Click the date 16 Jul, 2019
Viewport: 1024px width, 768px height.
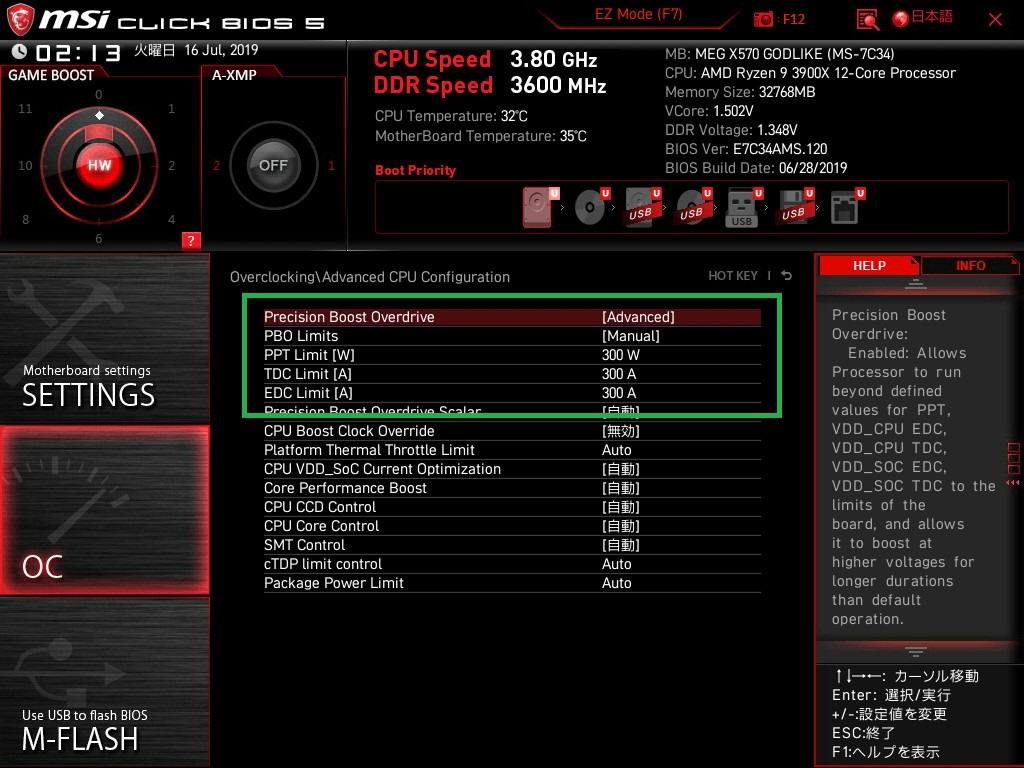[x=221, y=50]
